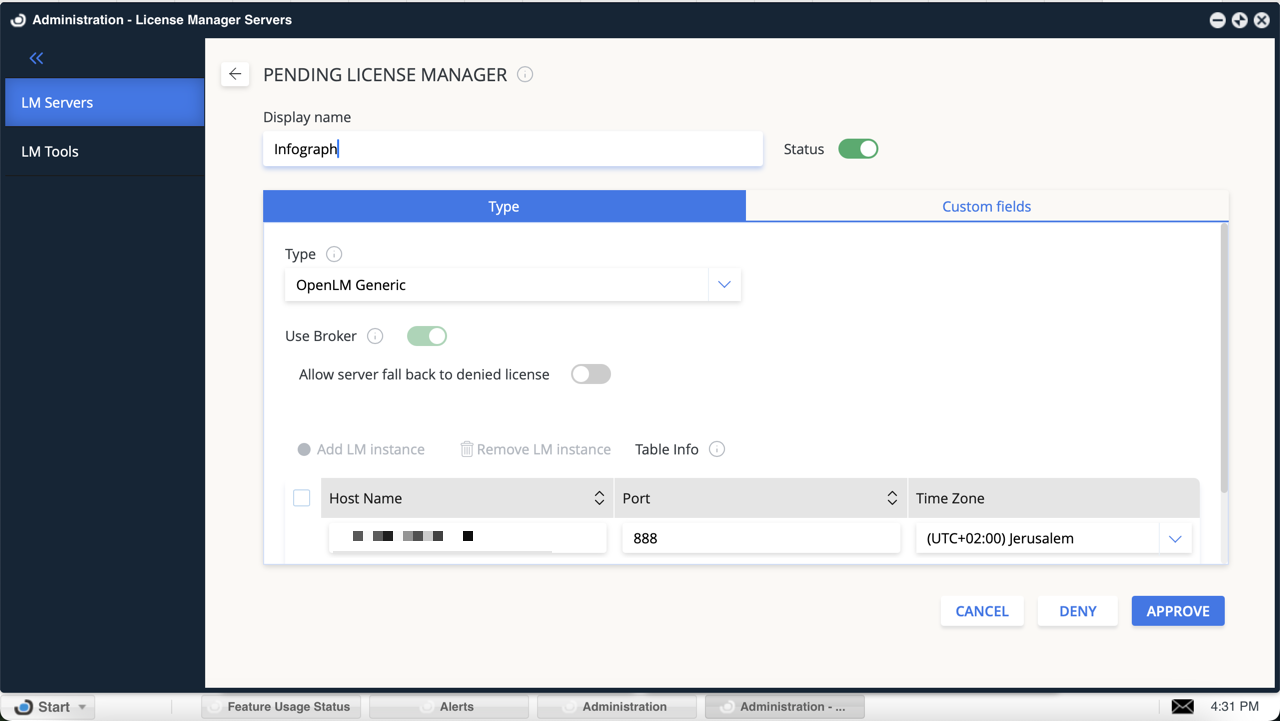Enable Allow server fall back to denied license
Screen dimensions: 1280x721
click(590, 374)
